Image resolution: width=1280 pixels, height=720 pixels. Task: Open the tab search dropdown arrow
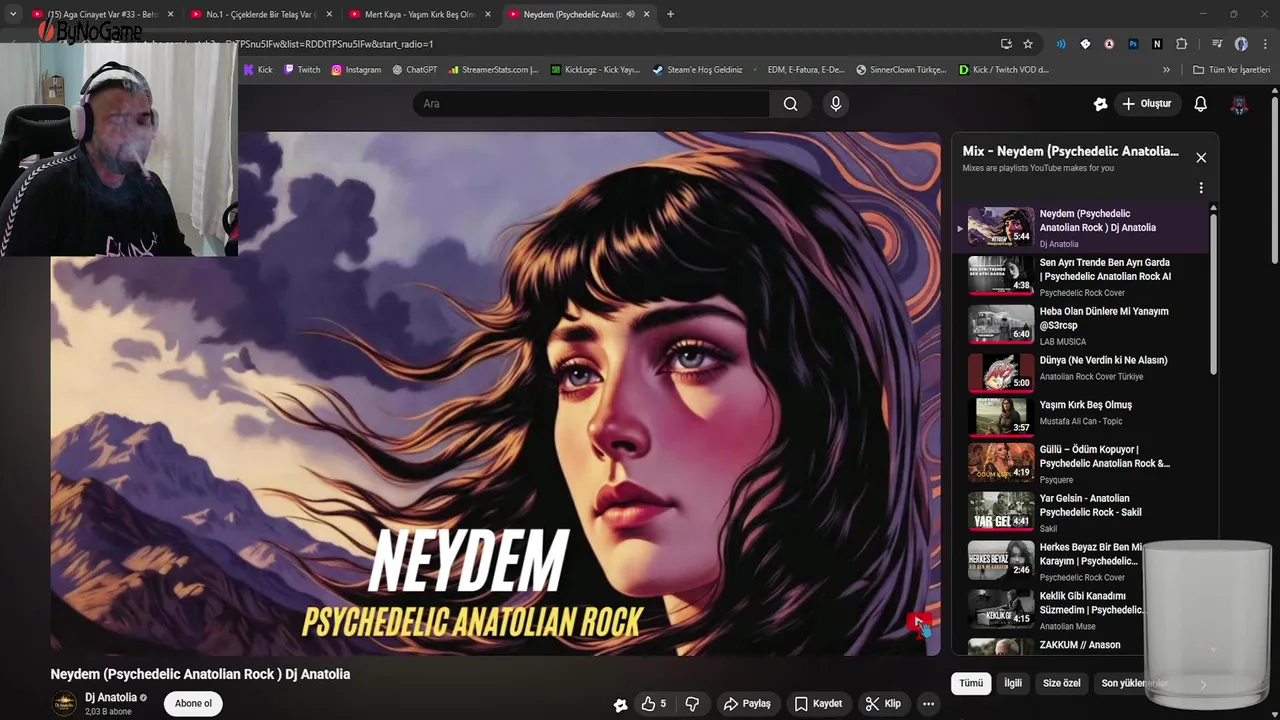tap(12, 14)
